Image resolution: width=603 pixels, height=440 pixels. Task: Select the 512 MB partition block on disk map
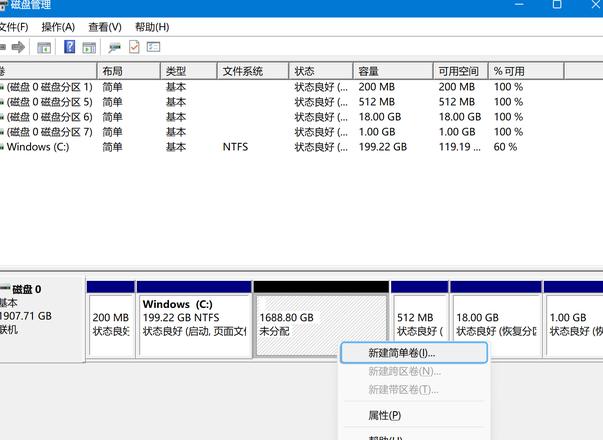coord(420,312)
